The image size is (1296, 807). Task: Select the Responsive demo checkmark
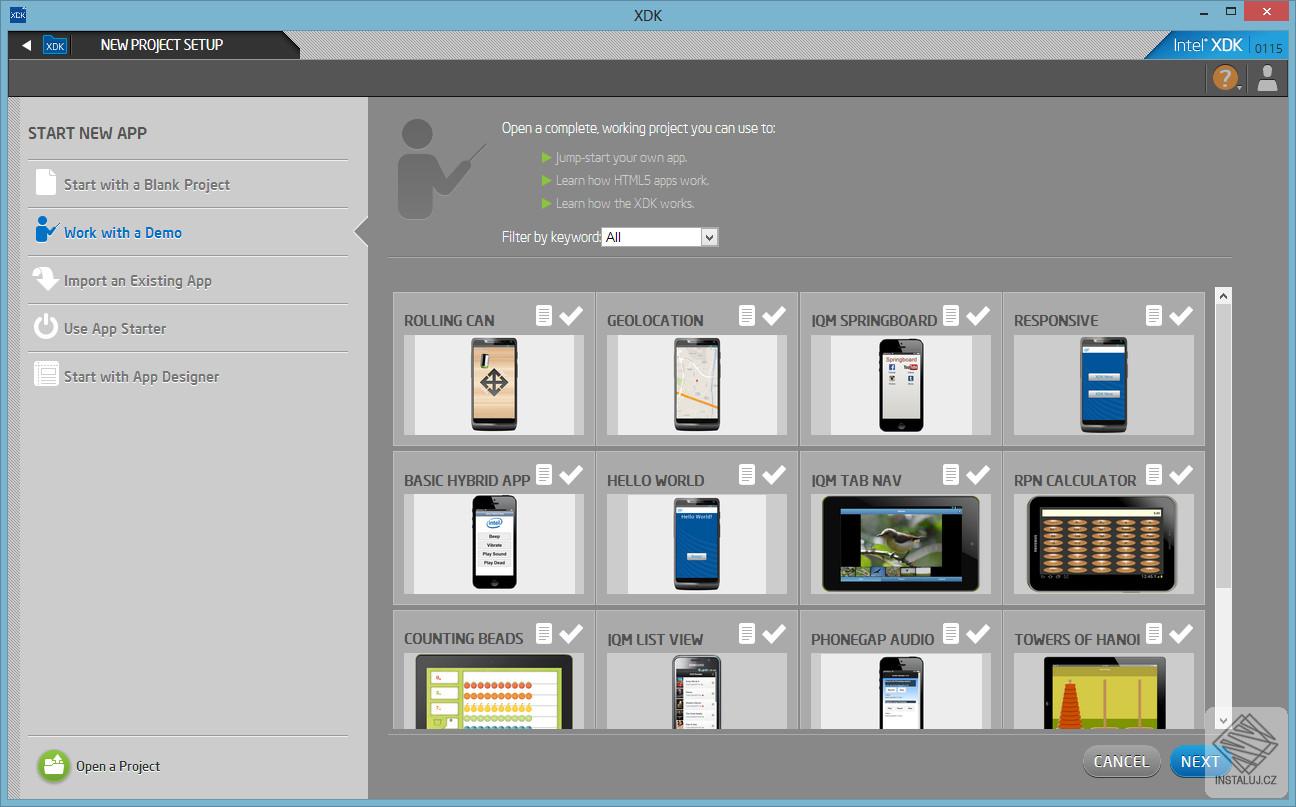[x=1181, y=315]
